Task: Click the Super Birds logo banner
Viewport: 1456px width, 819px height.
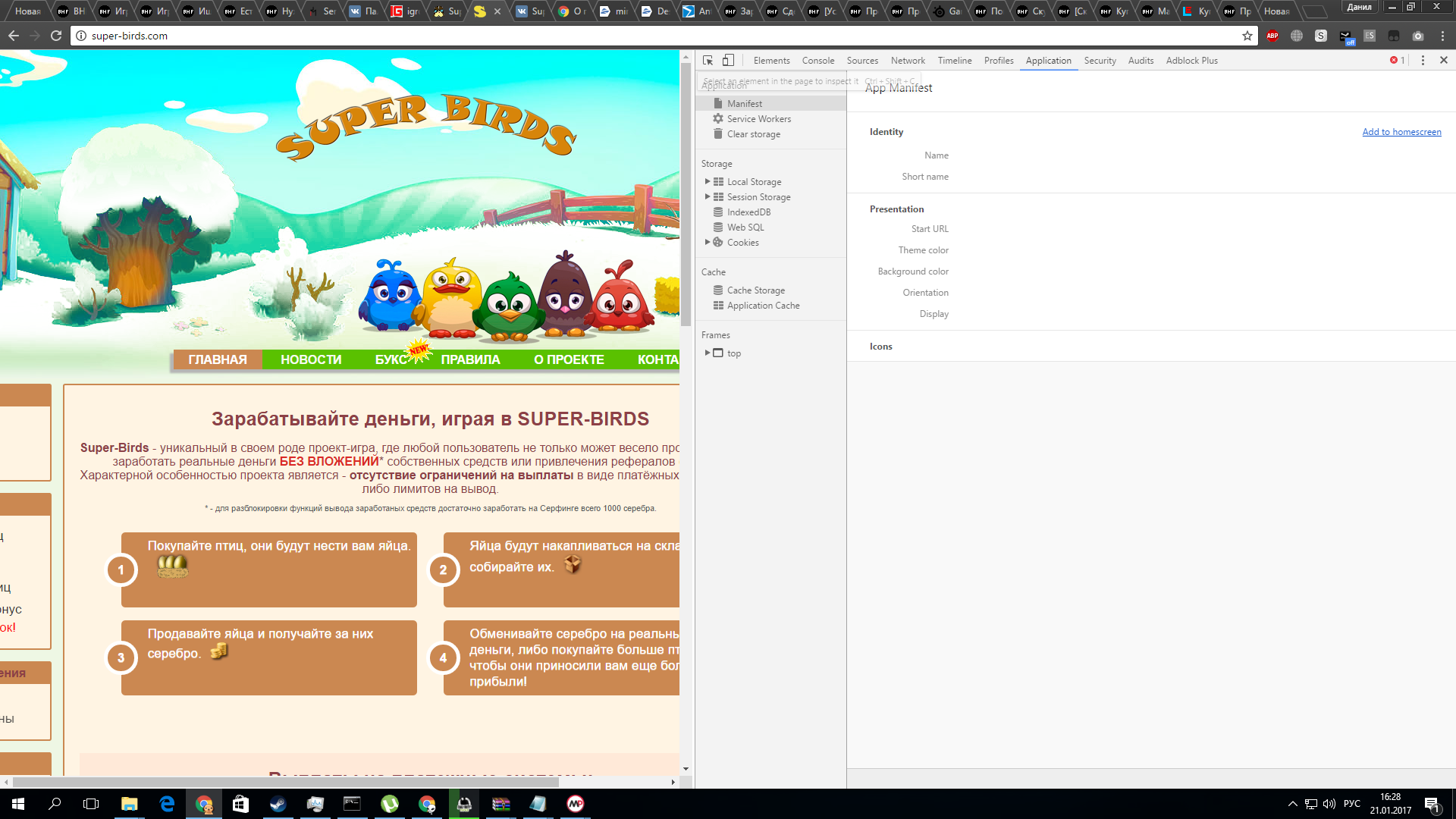Action: (x=425, y=126)
